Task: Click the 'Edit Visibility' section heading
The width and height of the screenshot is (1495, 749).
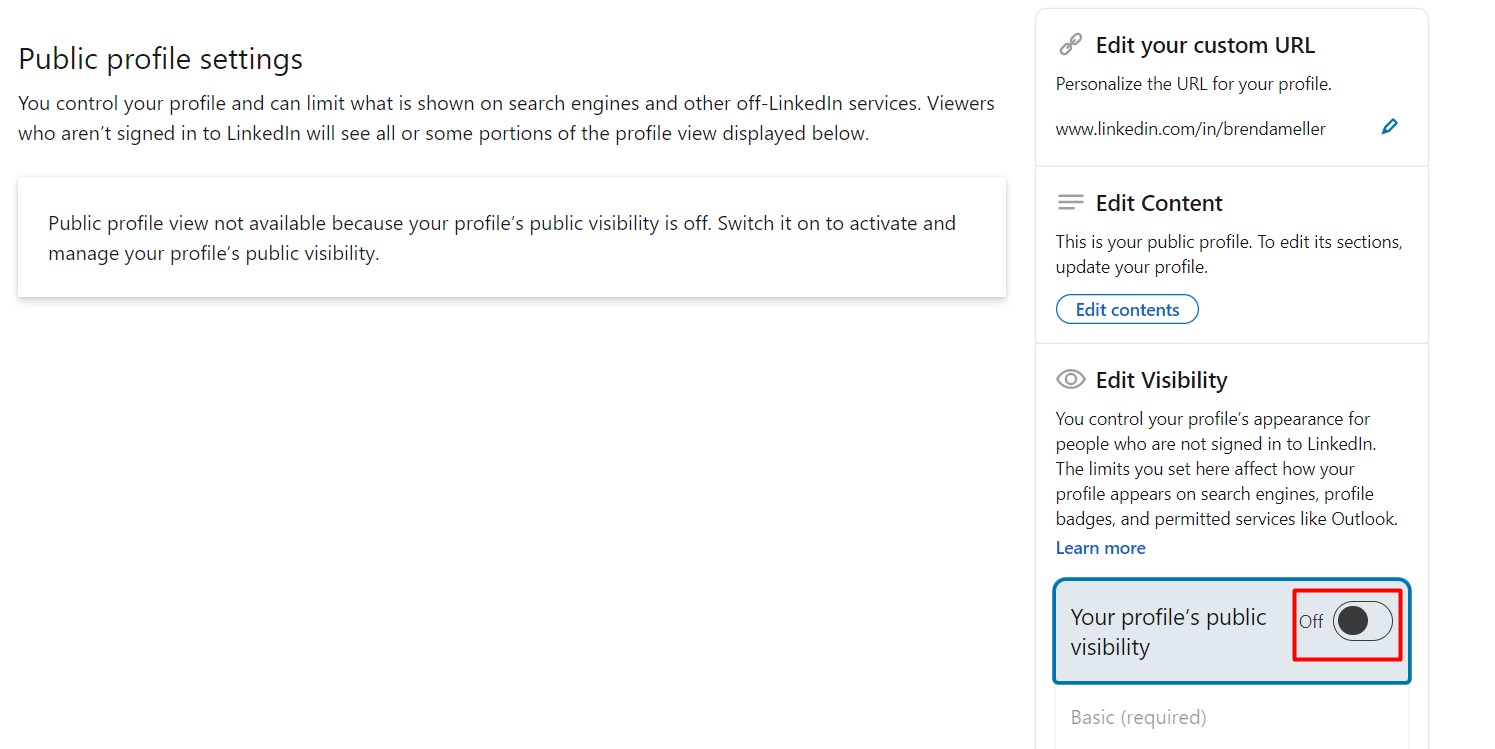Action: 1160,380
